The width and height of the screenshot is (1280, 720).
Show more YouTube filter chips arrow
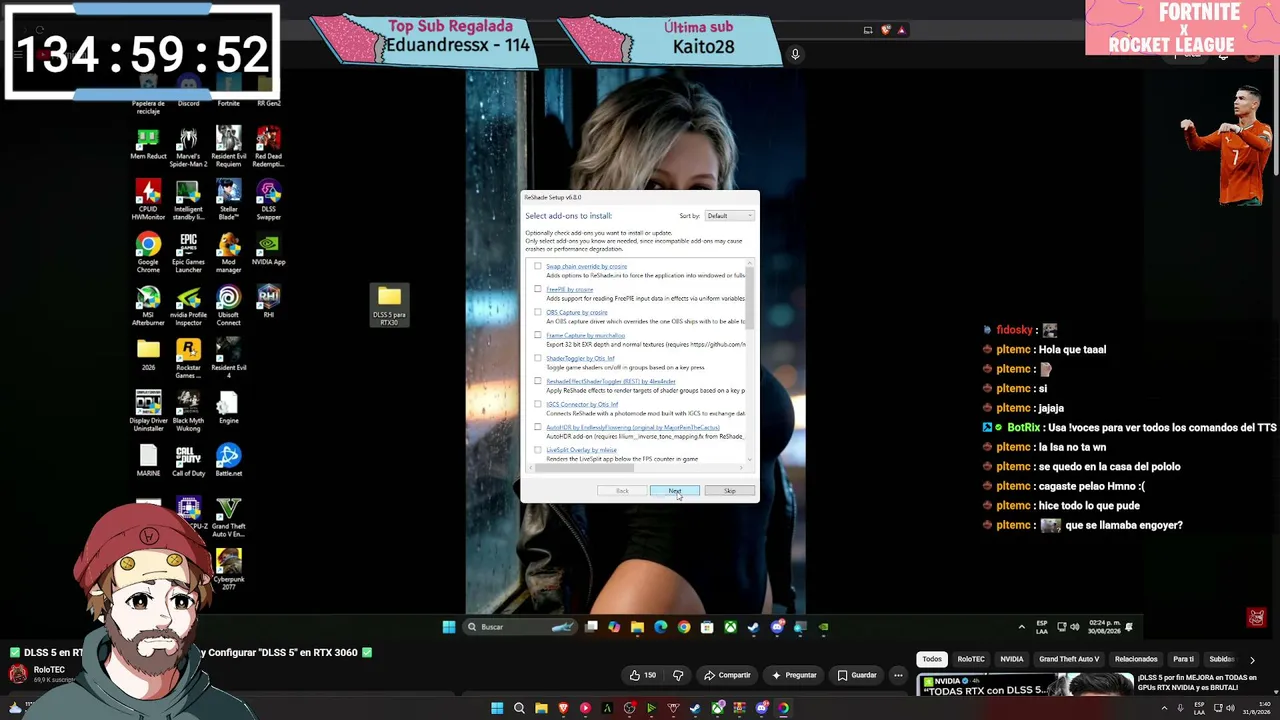tap(1252, 660)
